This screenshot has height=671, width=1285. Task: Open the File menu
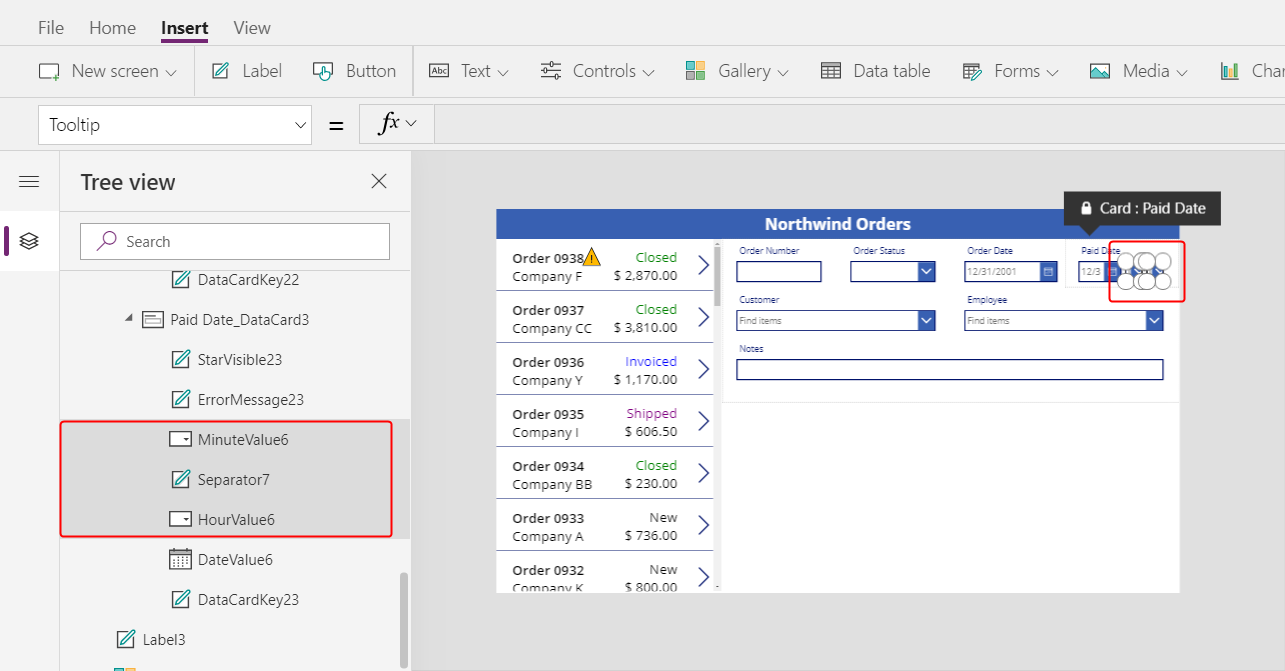click(50, 27)
